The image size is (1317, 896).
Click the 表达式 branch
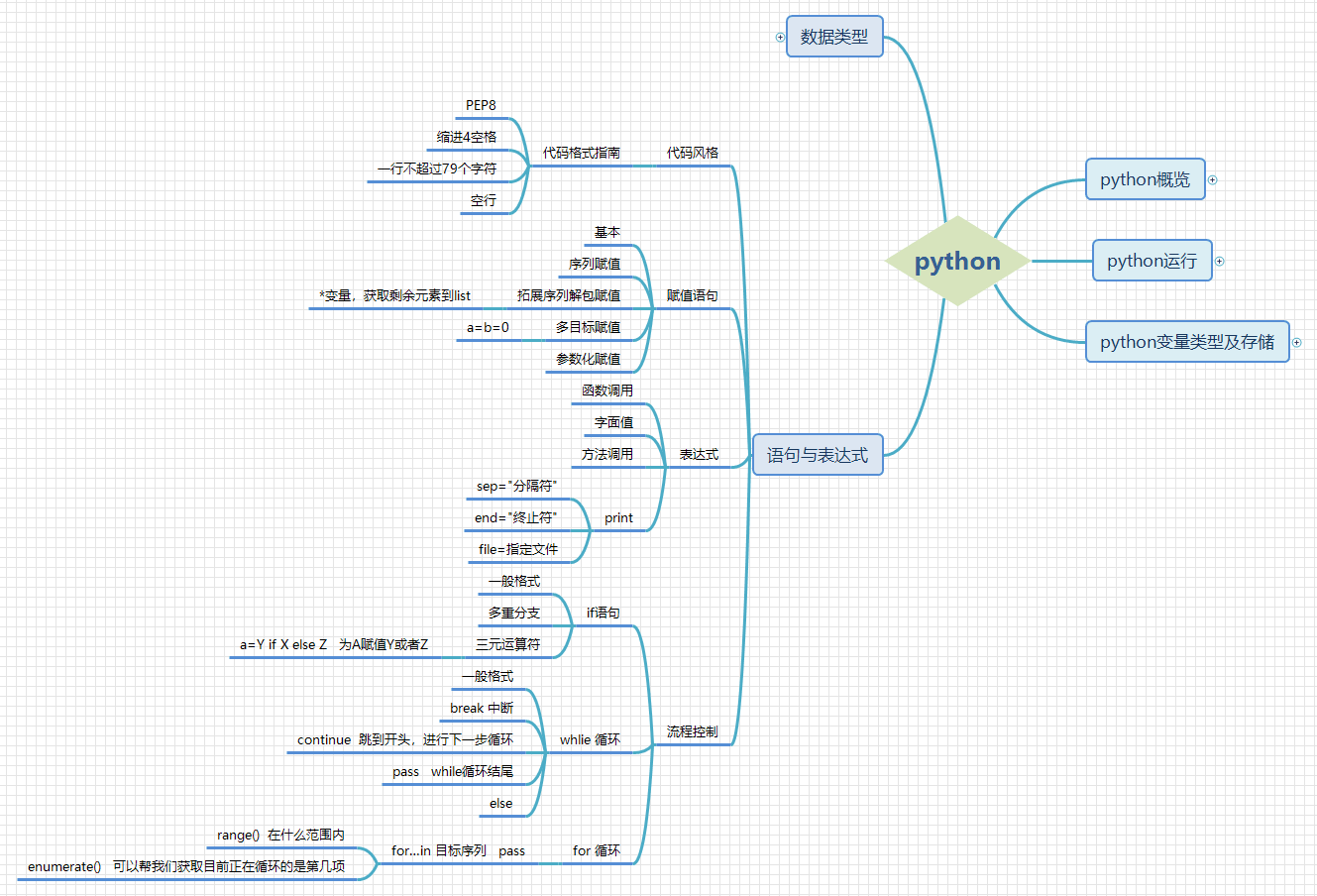click(700, 455)
